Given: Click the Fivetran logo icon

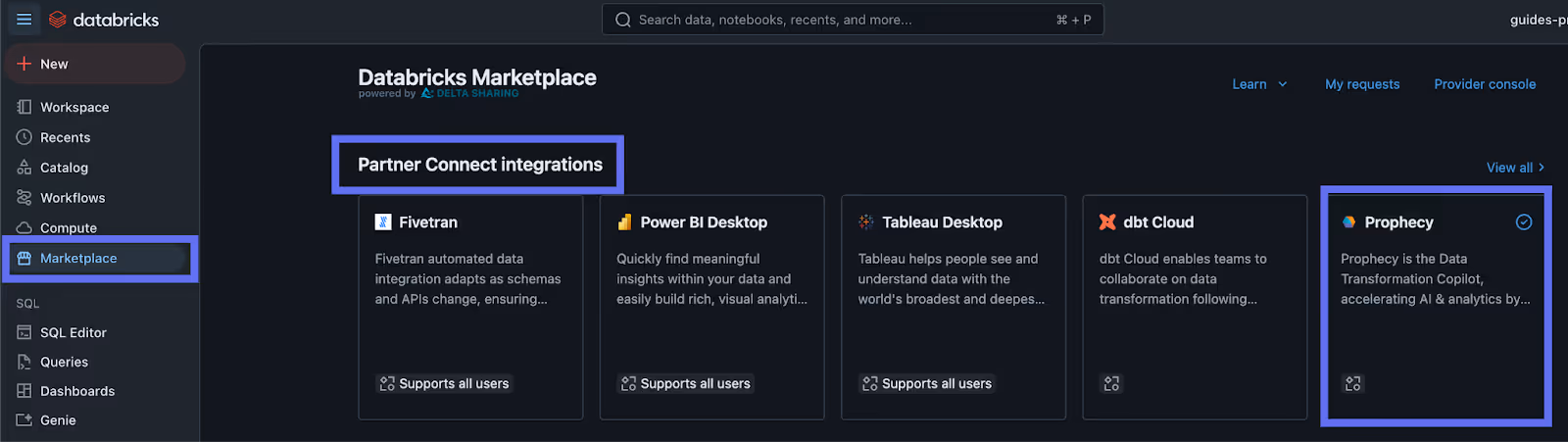Looking at the screenshot, I should 383,222.
